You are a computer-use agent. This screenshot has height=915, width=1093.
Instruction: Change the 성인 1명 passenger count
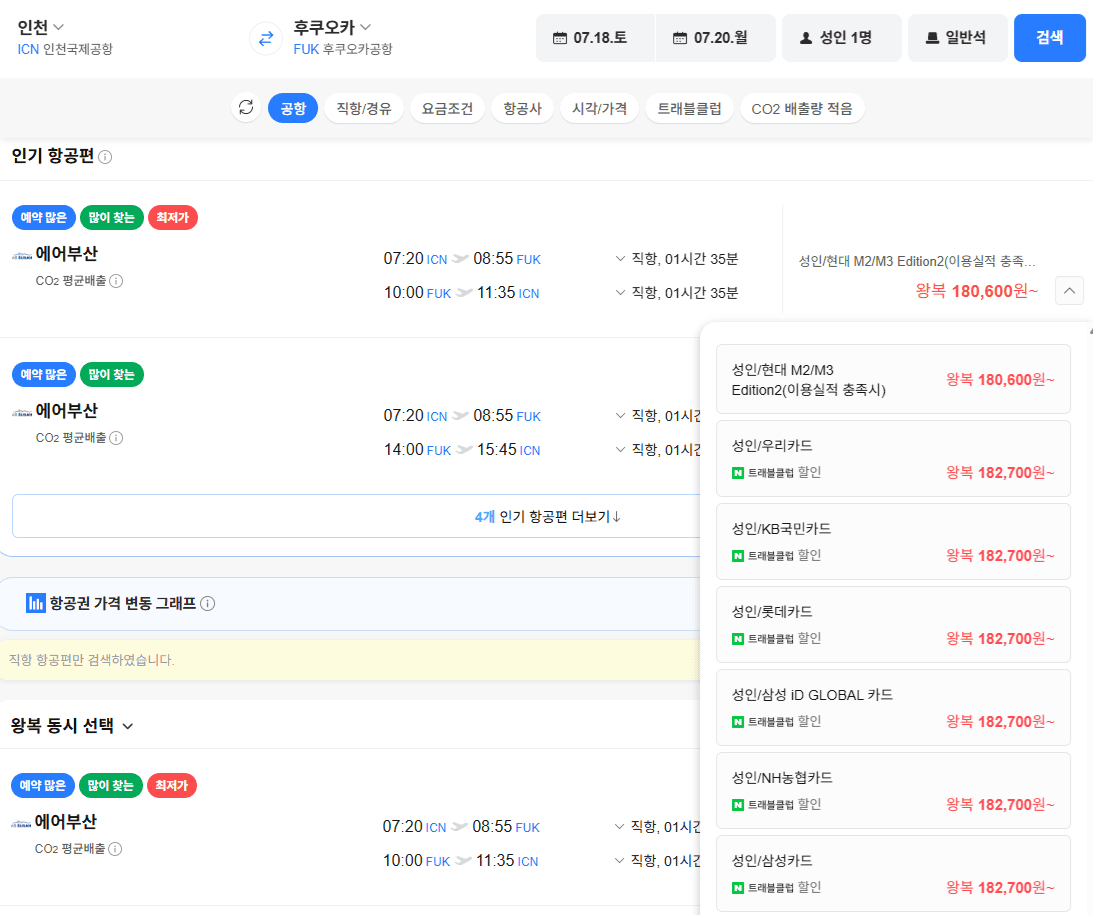(x=841, y=38)
